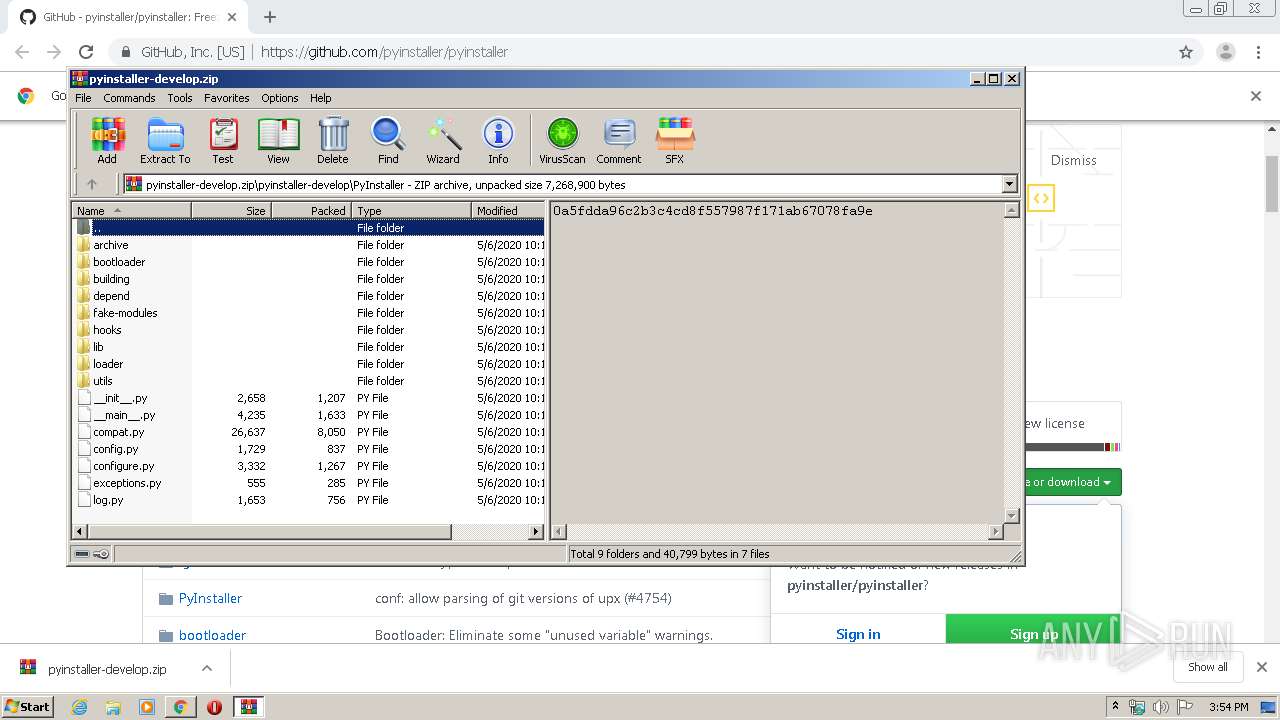This screenshot has height=720, width=1280.
Task: Sort the list by Type column
Action: pyautogui.click(x=411, y=210)
